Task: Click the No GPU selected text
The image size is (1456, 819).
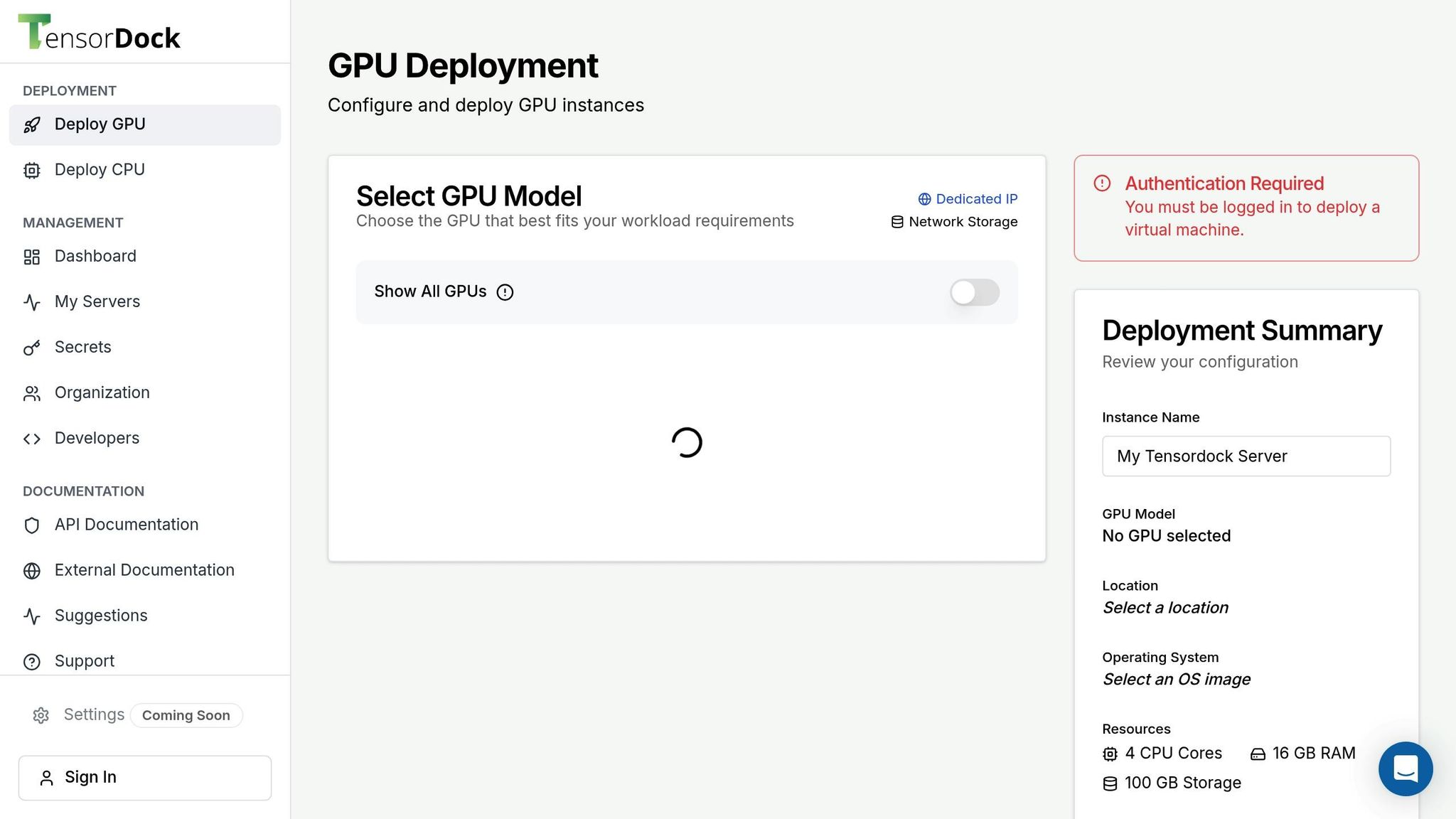Action: pos(1167,536)
